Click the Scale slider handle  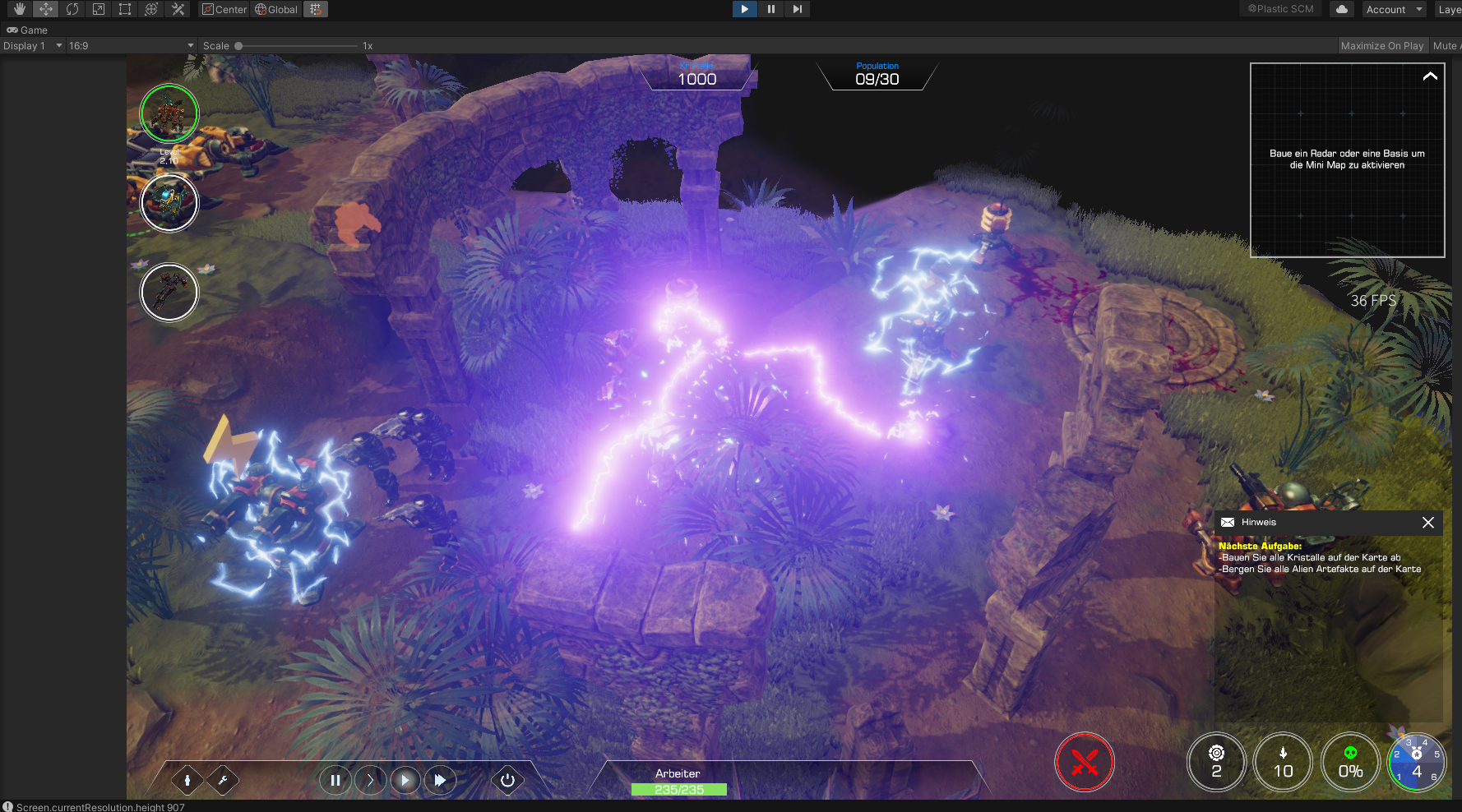pos(238,46)
